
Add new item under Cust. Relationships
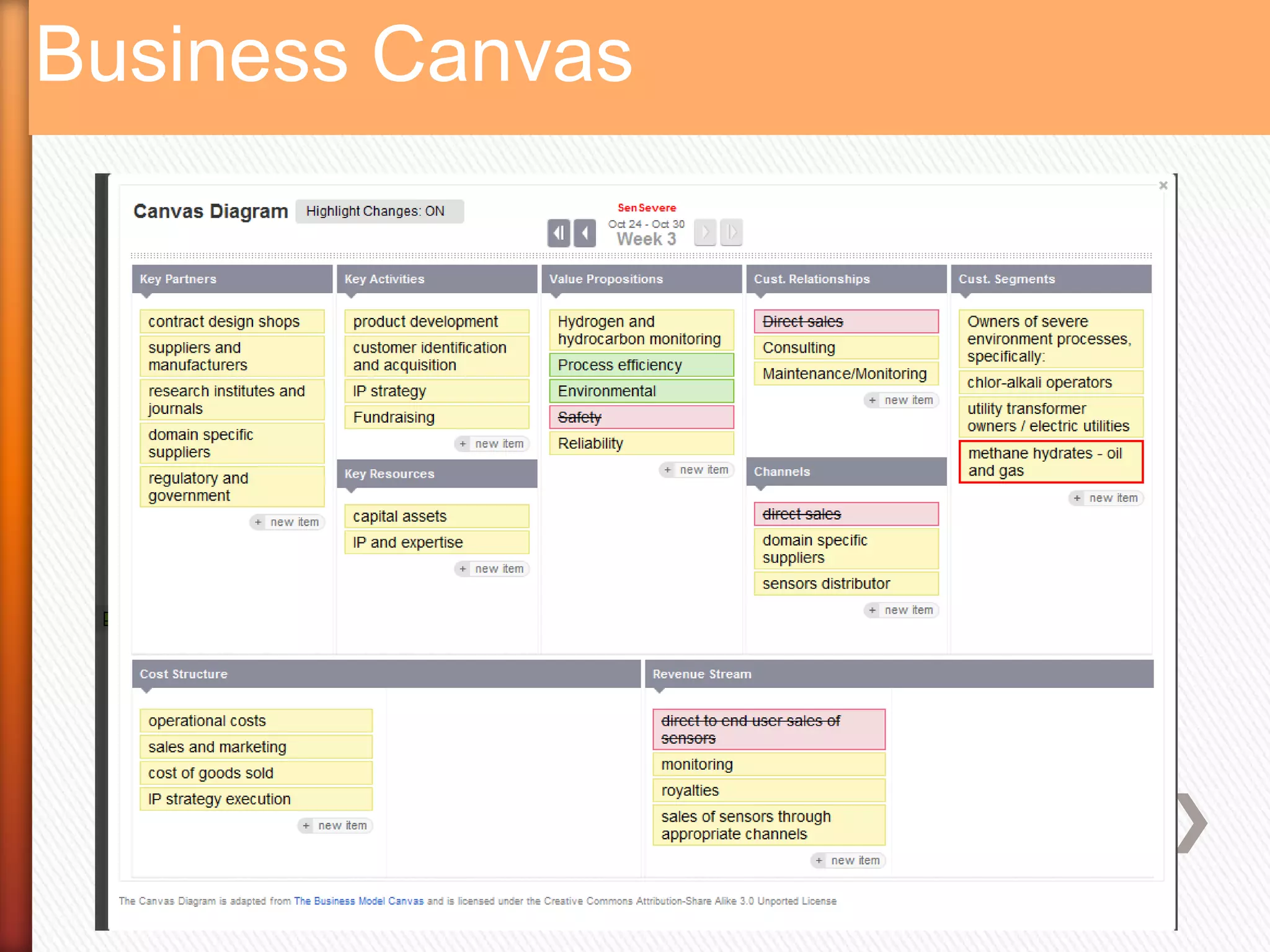[x=902, y=400]
